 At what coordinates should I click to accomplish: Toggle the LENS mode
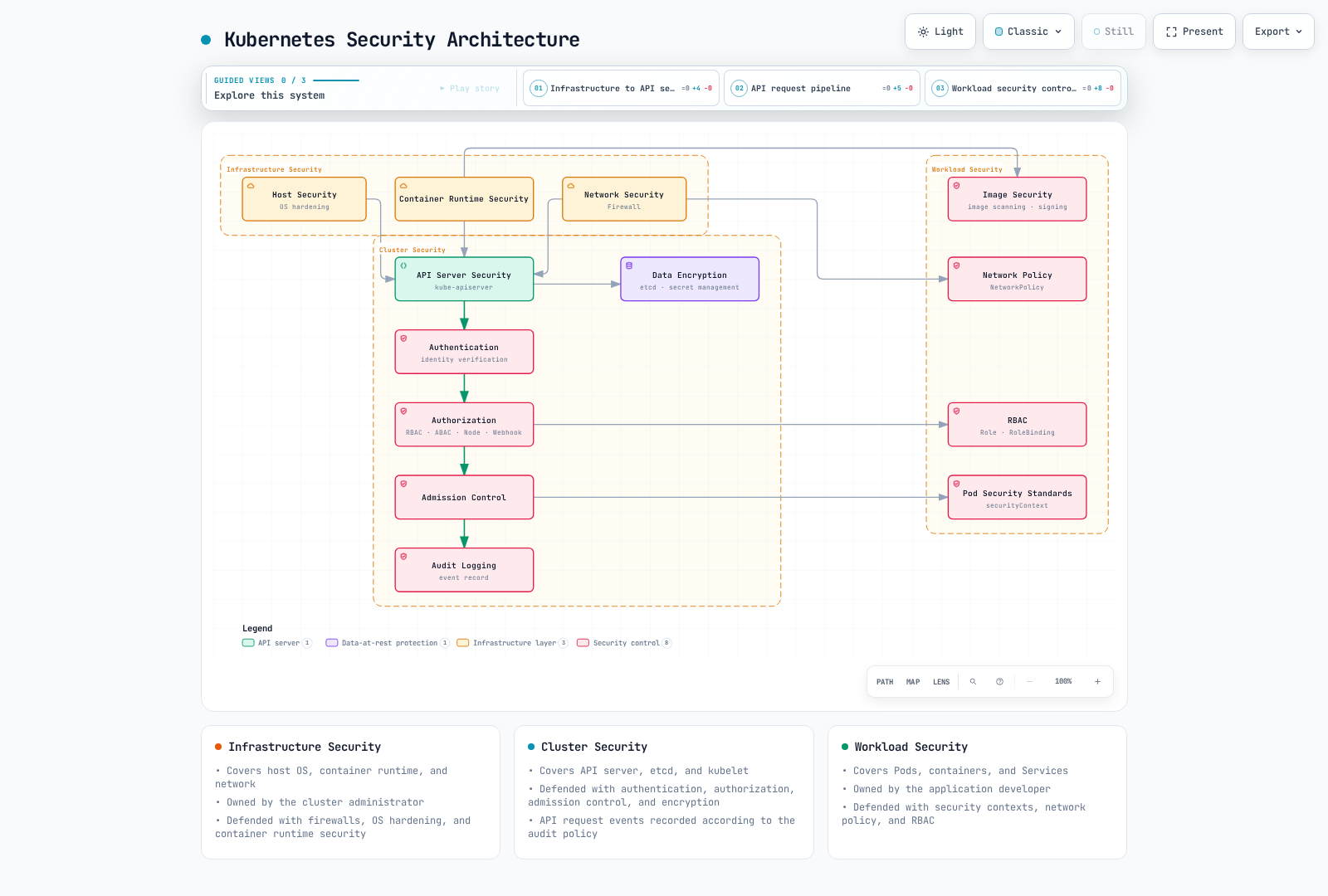coord(941,682)
